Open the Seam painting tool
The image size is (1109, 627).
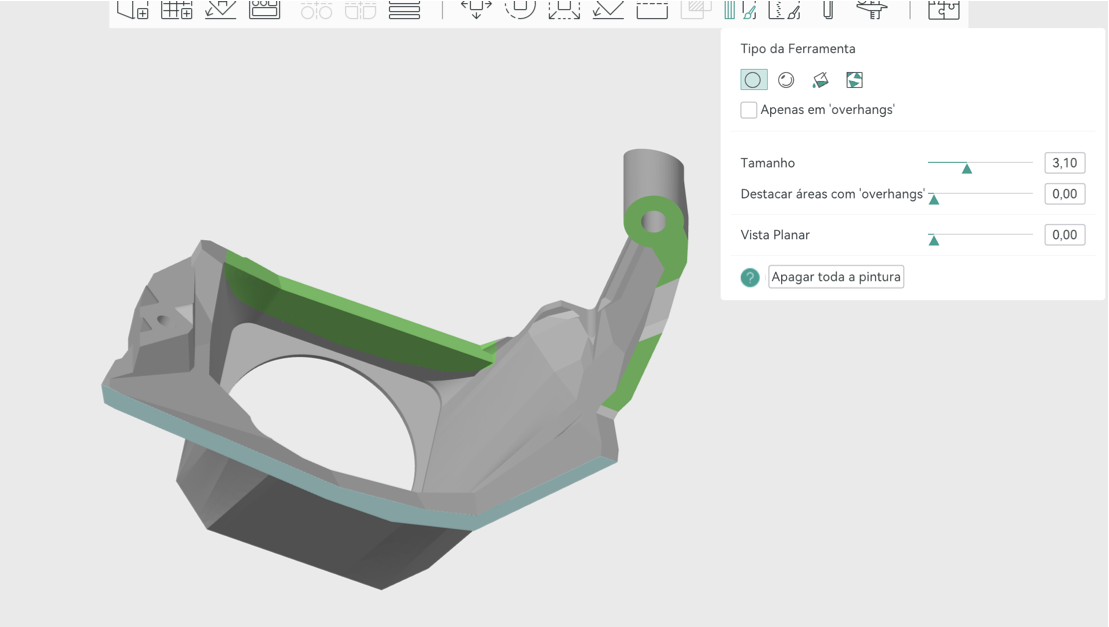click(x=784, y=10)
